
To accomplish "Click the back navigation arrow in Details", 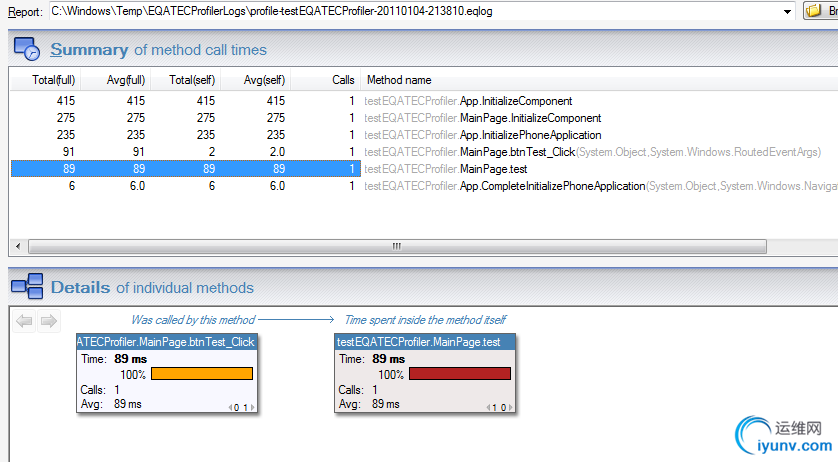I will coord(24,321).
